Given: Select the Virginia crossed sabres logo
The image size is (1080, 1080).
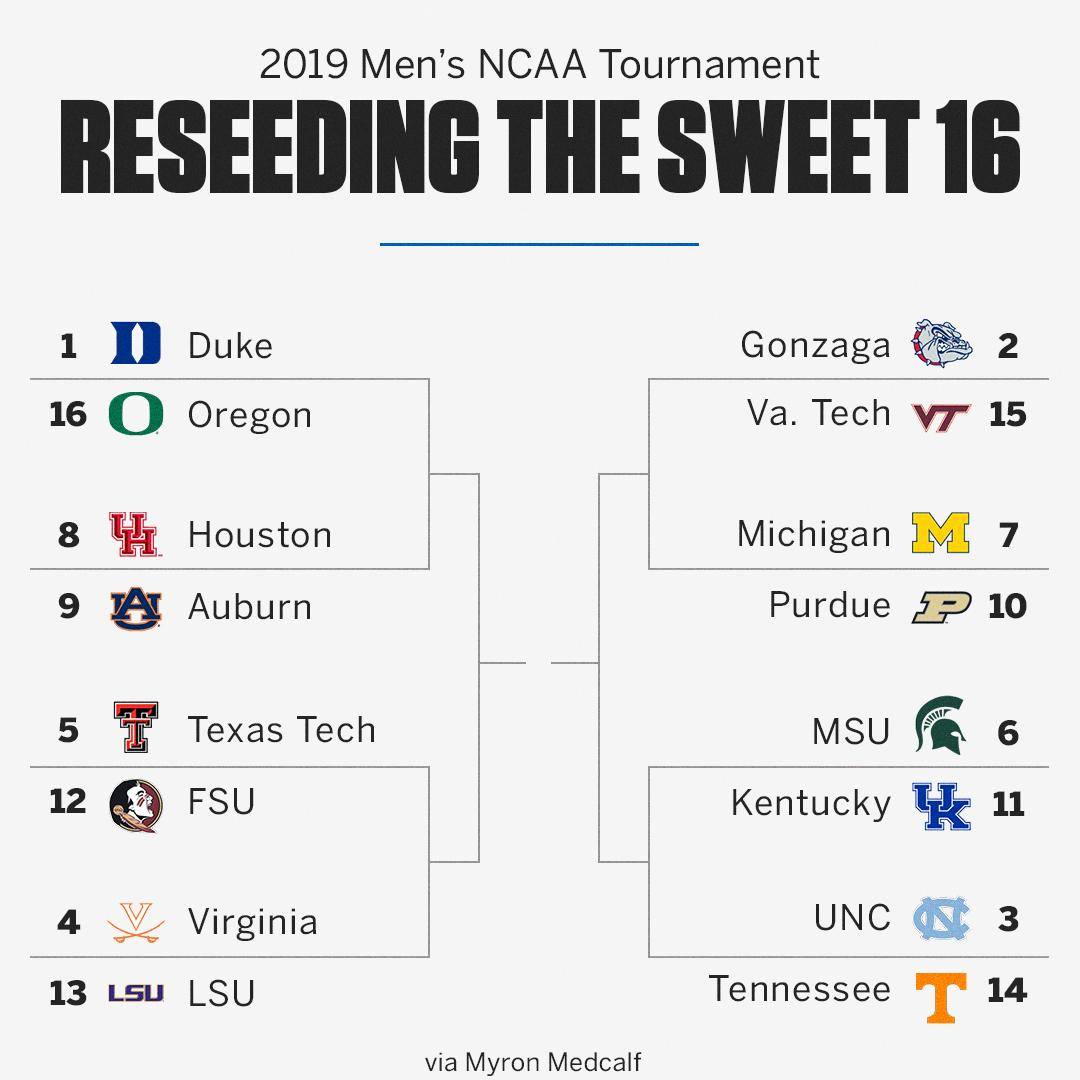Looking at the screenshot, I should (136, 922).
